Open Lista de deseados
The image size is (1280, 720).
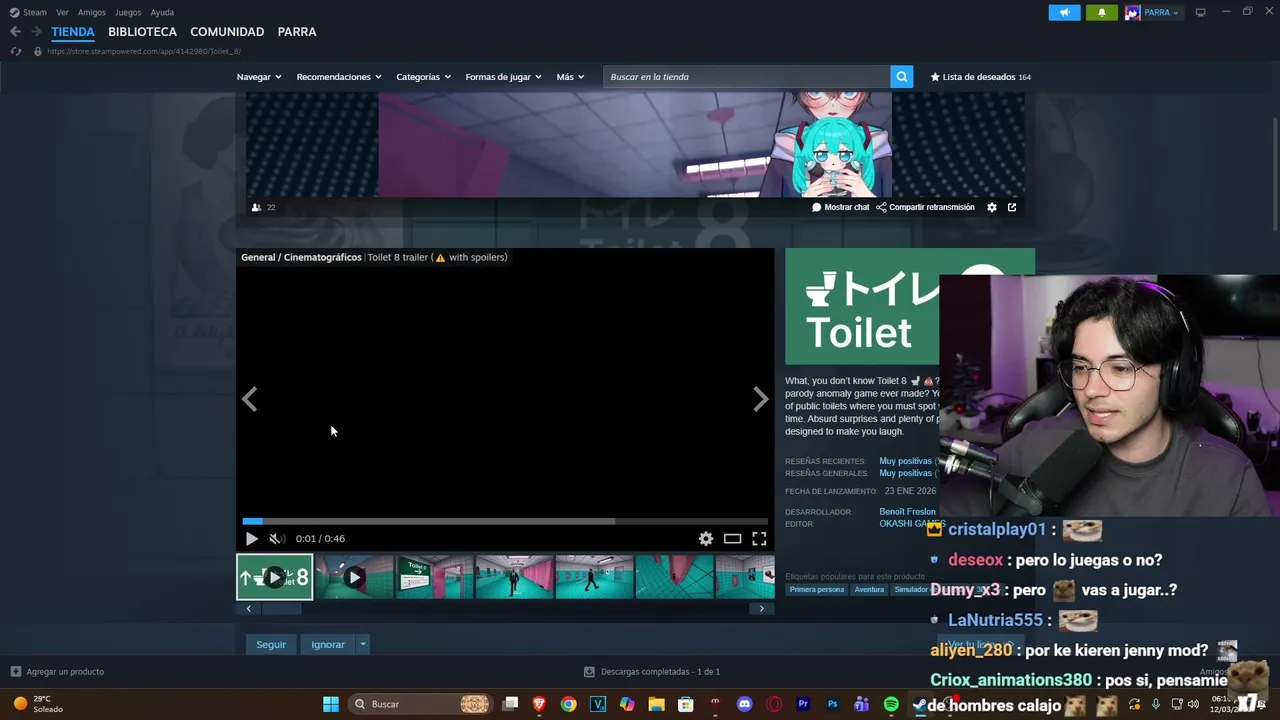[x=981, y=77]
